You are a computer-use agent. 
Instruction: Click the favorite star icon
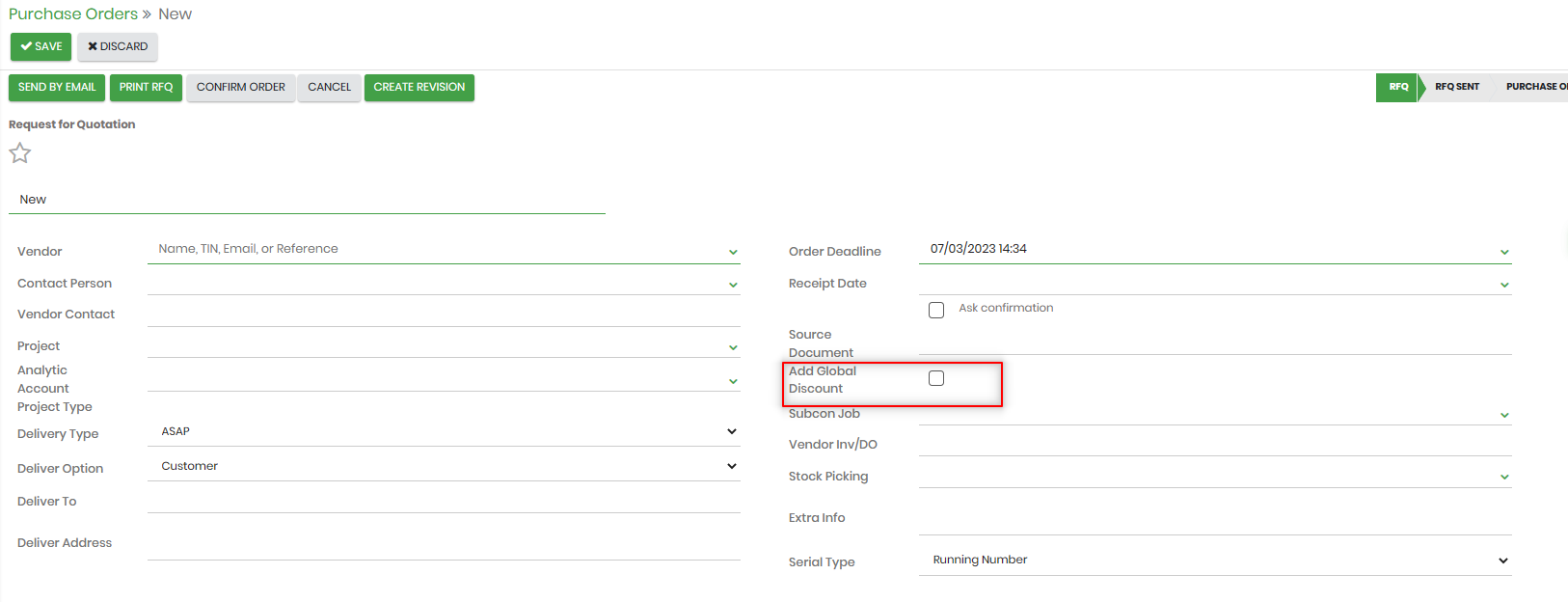(x=20, y=153)
